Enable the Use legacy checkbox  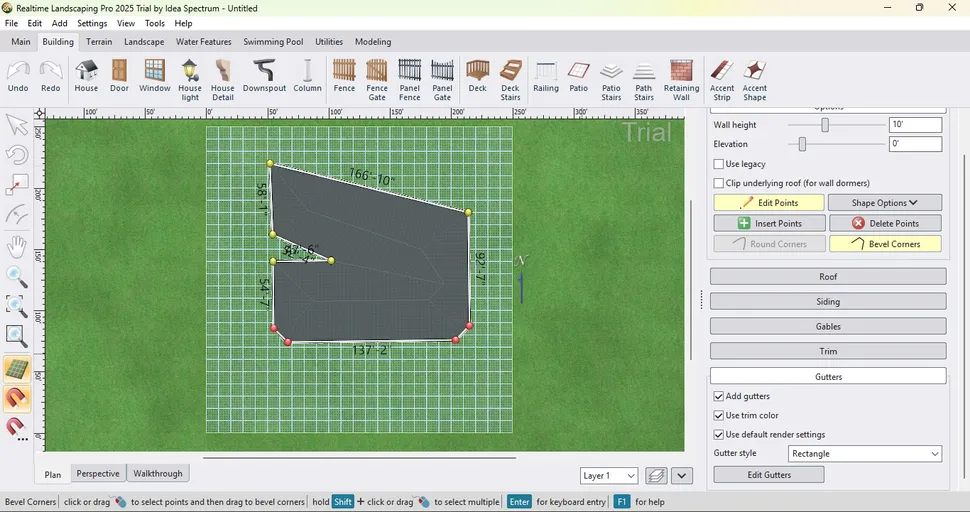pyautogui.click(x=719, y=164)
